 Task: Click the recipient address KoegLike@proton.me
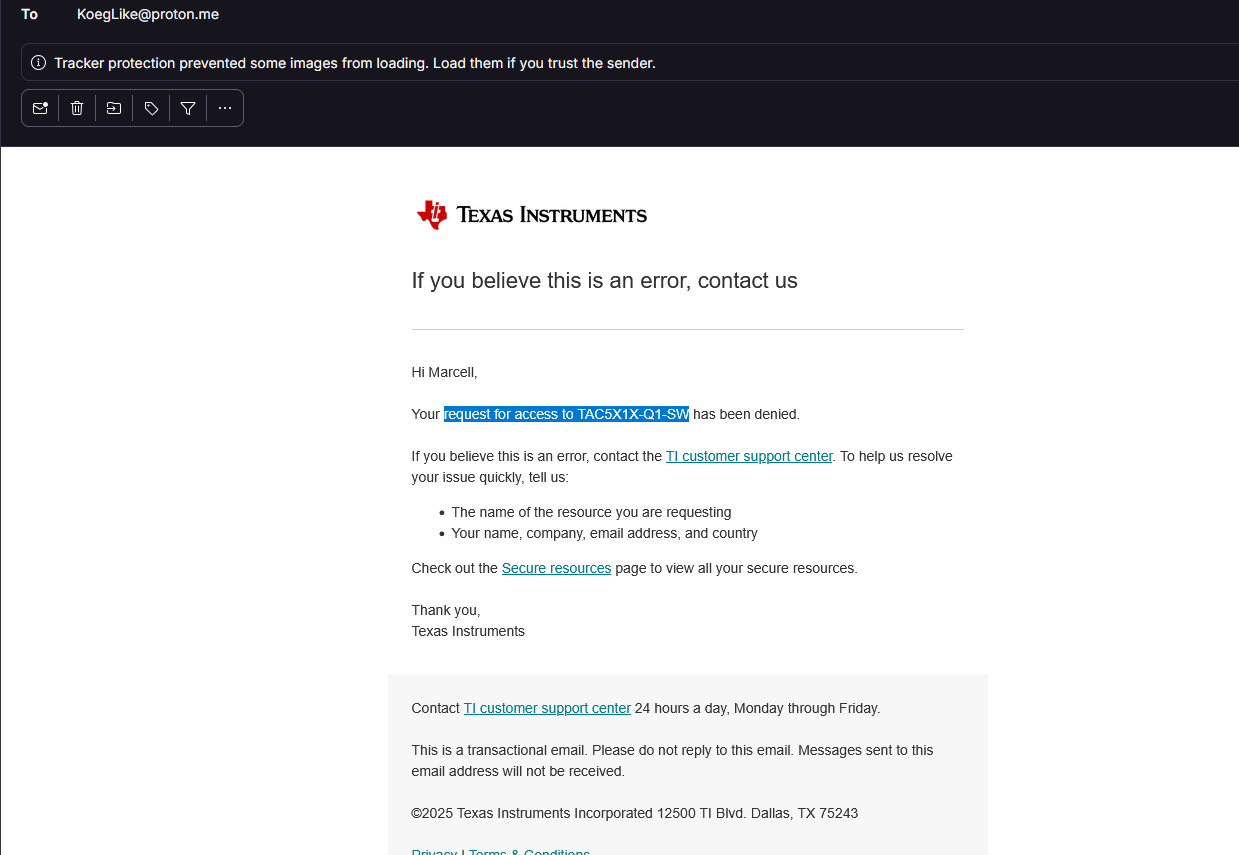[x=147, y=14]
